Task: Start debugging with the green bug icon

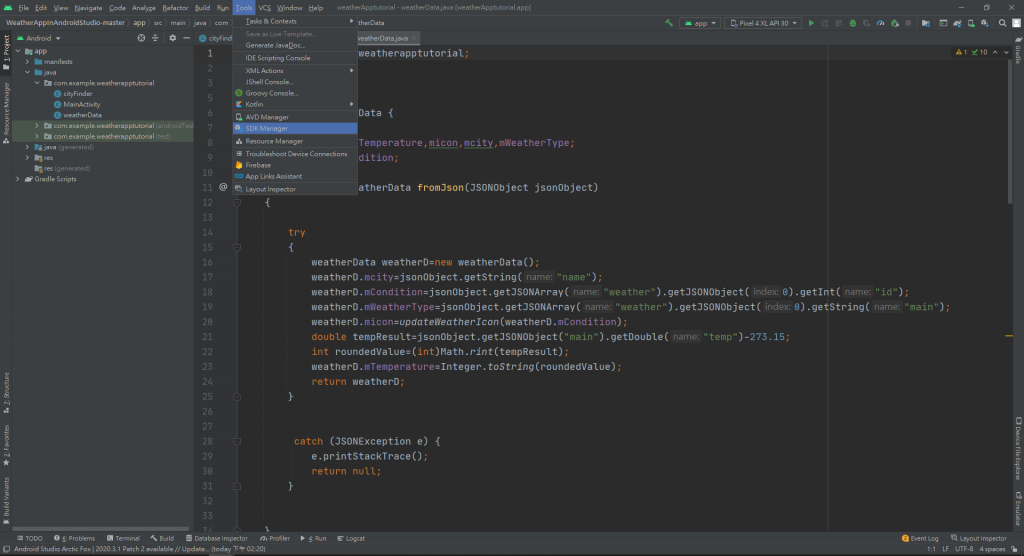Action: pos(852,23)
